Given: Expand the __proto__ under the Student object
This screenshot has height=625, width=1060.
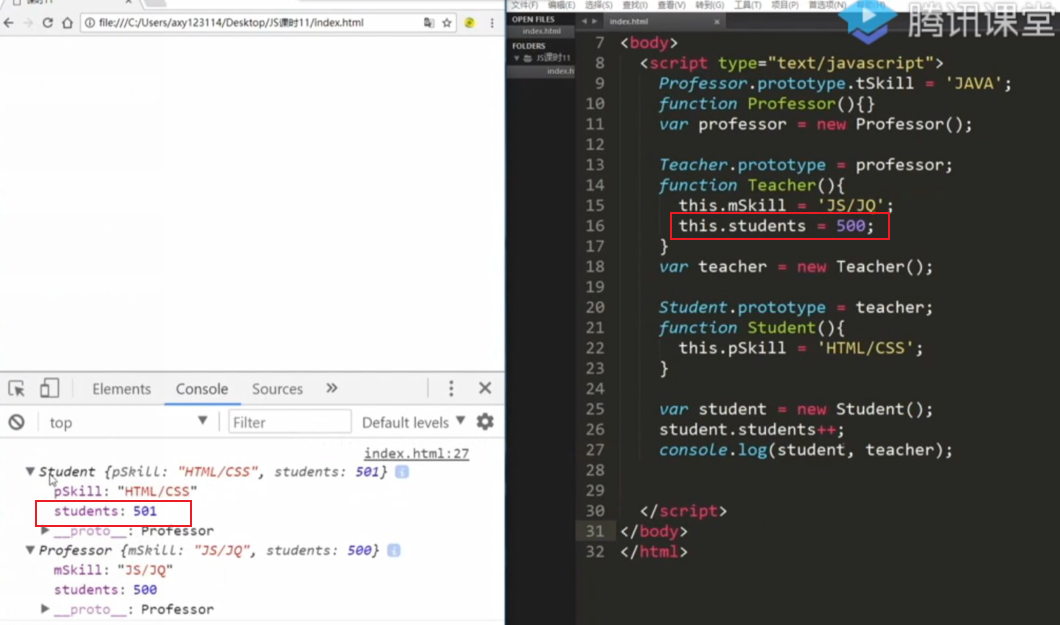Looking at the screenshot, I should tap(45, 530).
